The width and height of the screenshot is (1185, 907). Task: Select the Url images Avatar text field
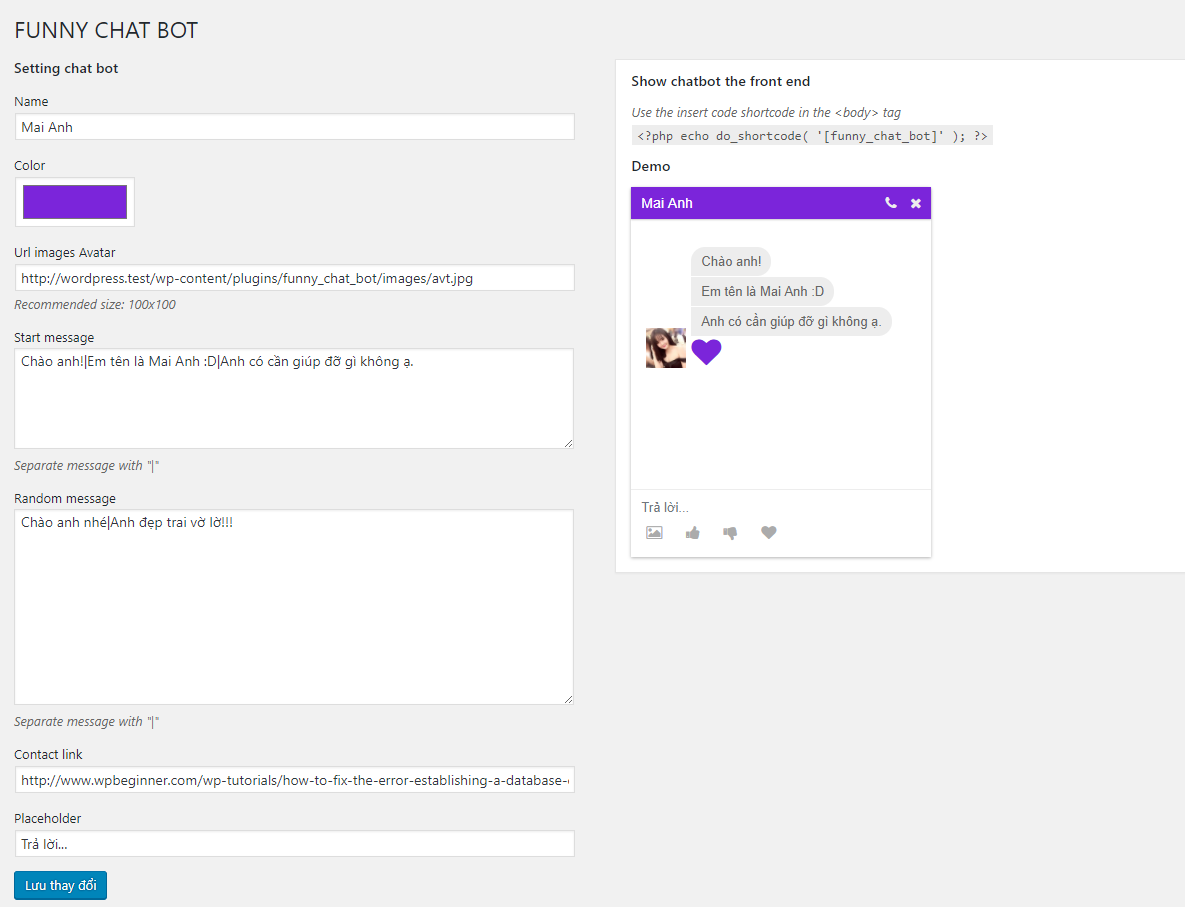pos(294,279)
